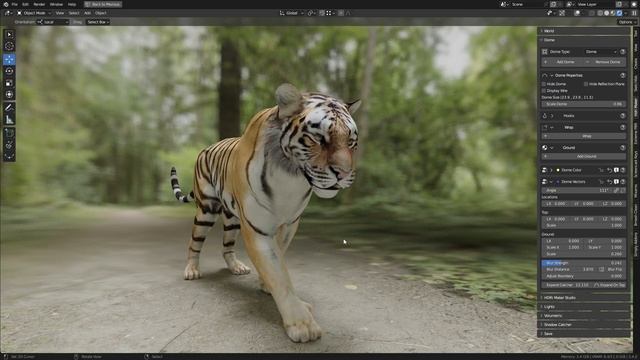Viewport: 640px width, 360px height.
Task: Open the Options button in header
Action: click(627, 22)
